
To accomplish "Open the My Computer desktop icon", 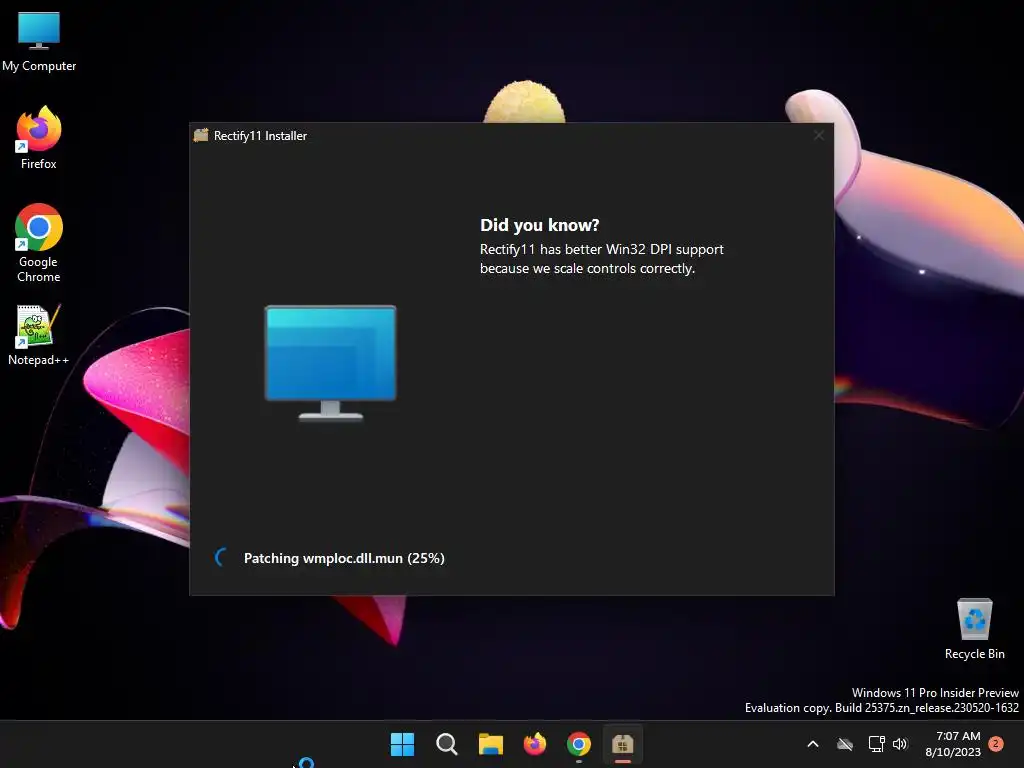I will point(39,41).
